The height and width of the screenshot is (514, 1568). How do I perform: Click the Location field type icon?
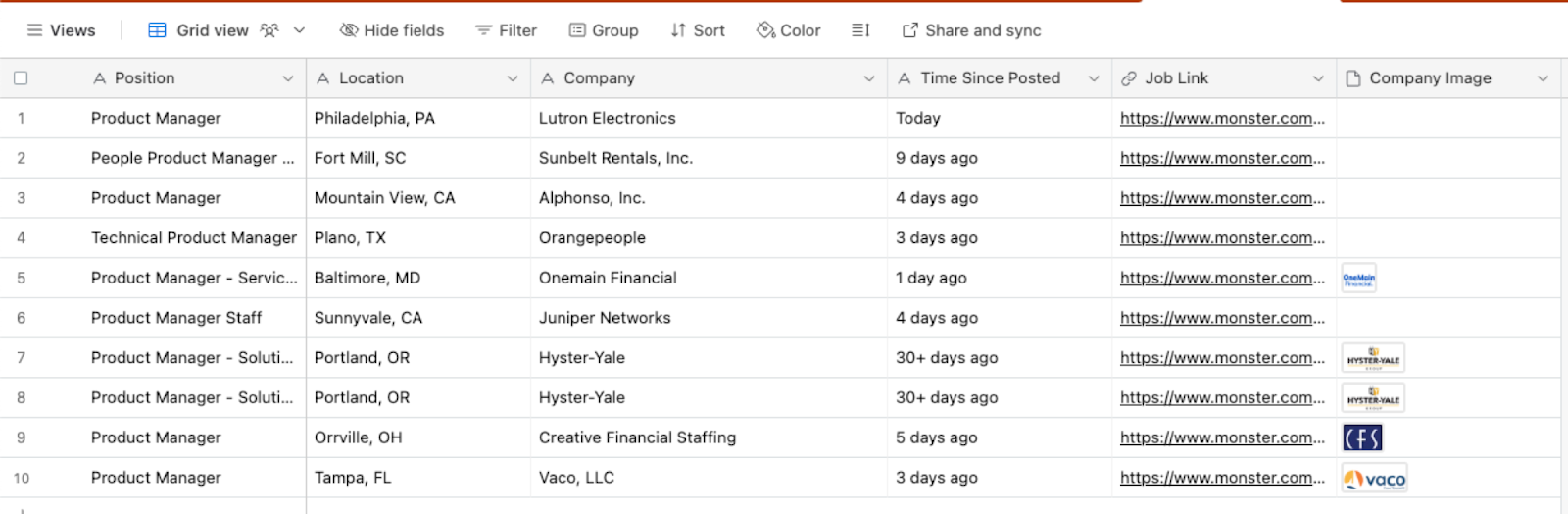point(323,78)
